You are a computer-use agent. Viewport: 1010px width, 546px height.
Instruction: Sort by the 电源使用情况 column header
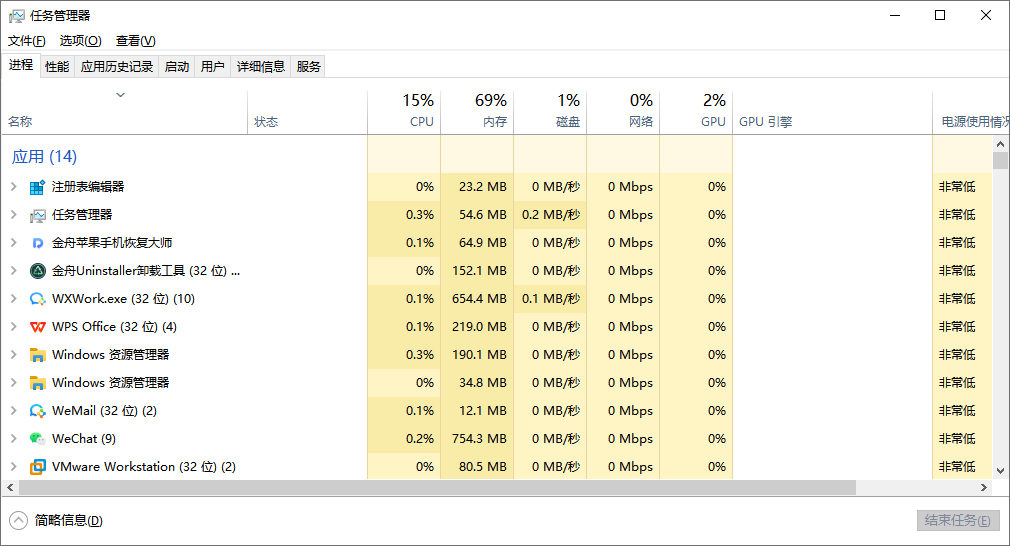point(971,113)
